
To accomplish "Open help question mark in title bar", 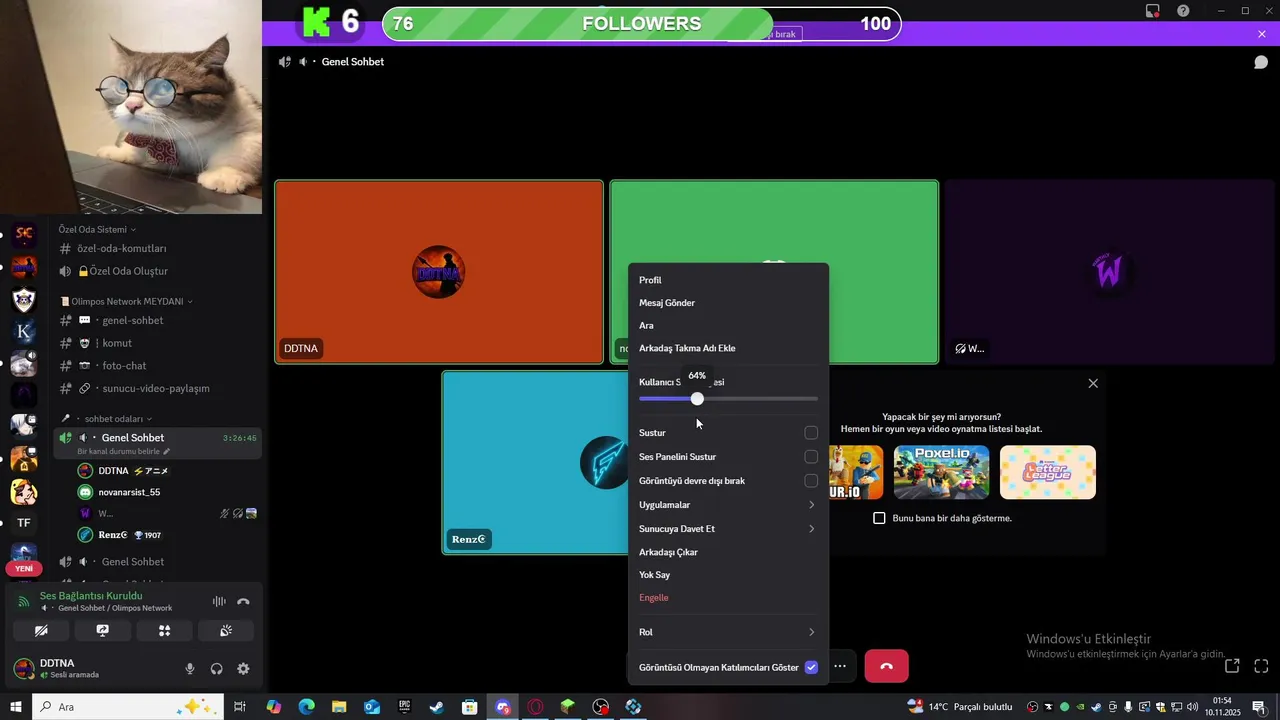I will pyautogui.click(x=1183, y=11).
